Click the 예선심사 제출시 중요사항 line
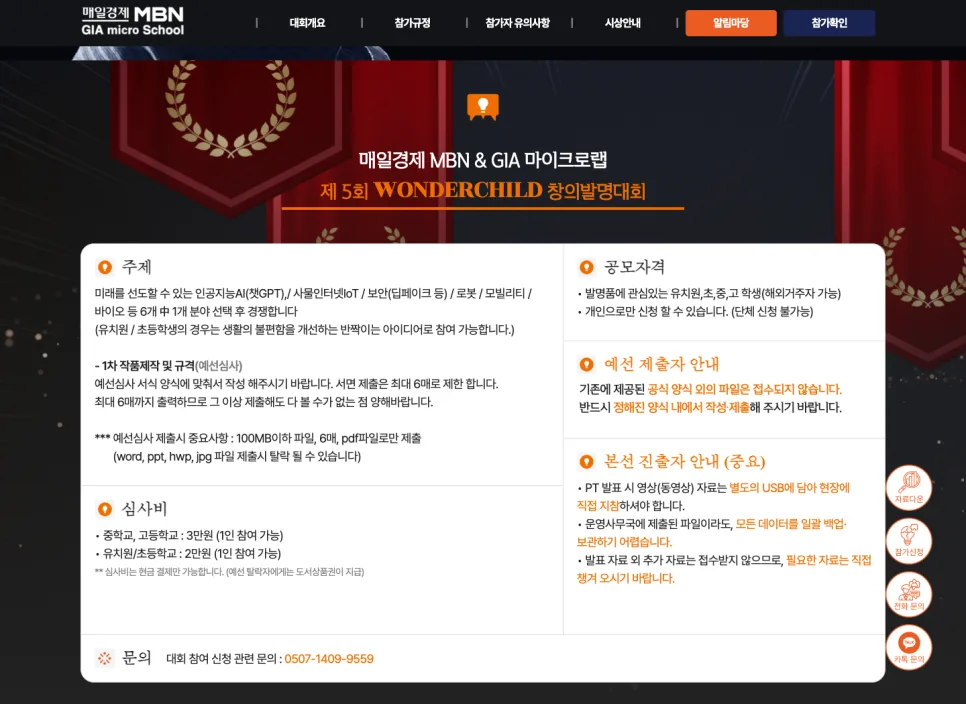 258,439
